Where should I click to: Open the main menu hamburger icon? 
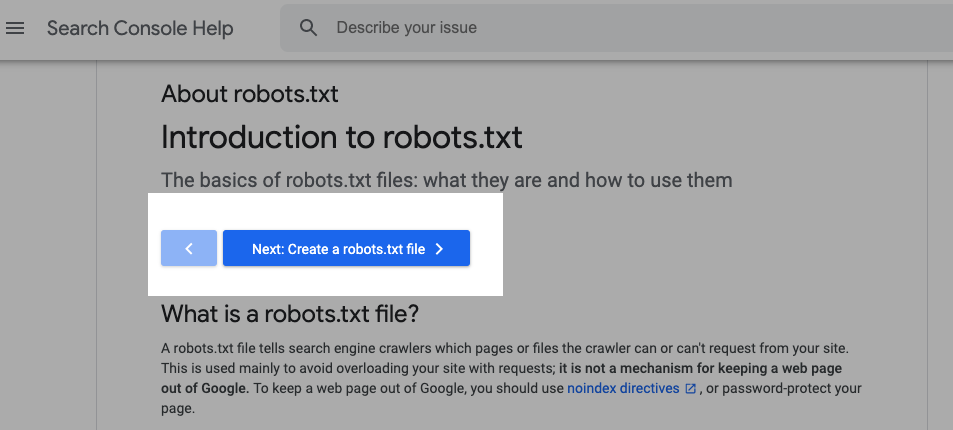[15, 28]
